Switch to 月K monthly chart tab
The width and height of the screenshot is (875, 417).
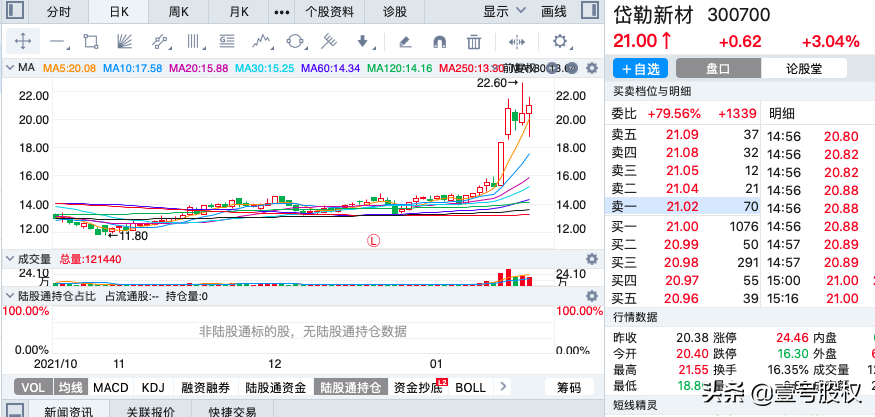pos(239,11)
